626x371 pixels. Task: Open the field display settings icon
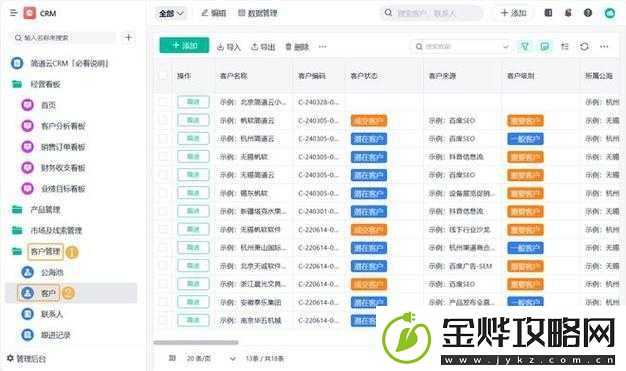[x=565, y=46]
